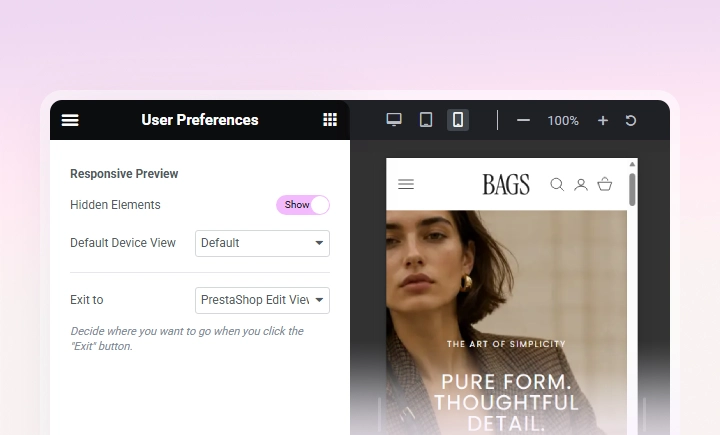
Task: Click the Hidden Elements label
Action: click(115, 205)
